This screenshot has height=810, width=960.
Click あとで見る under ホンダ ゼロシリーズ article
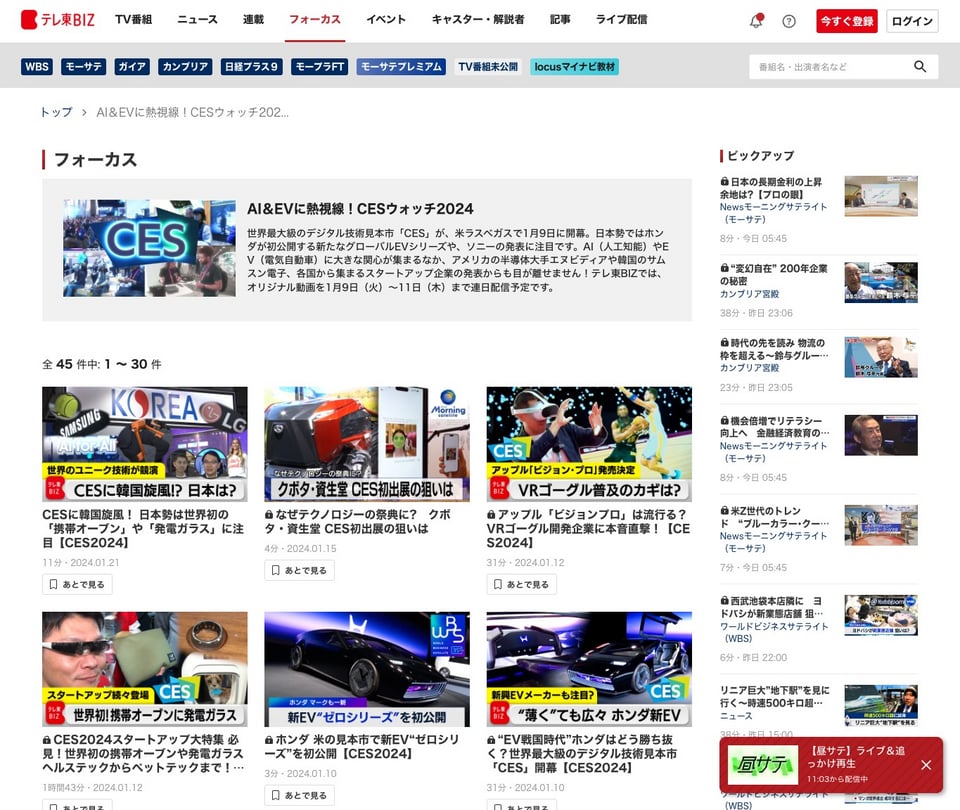pos(299,795)
